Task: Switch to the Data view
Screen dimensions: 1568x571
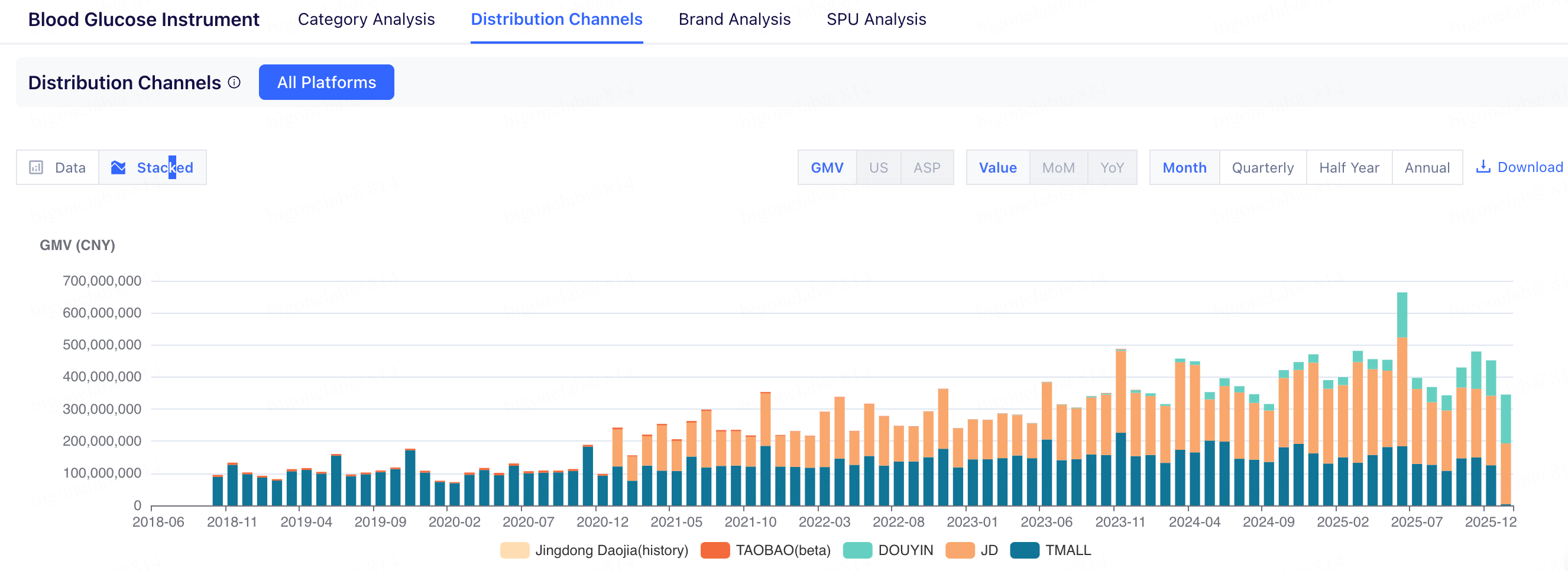Action: [58, 167]
